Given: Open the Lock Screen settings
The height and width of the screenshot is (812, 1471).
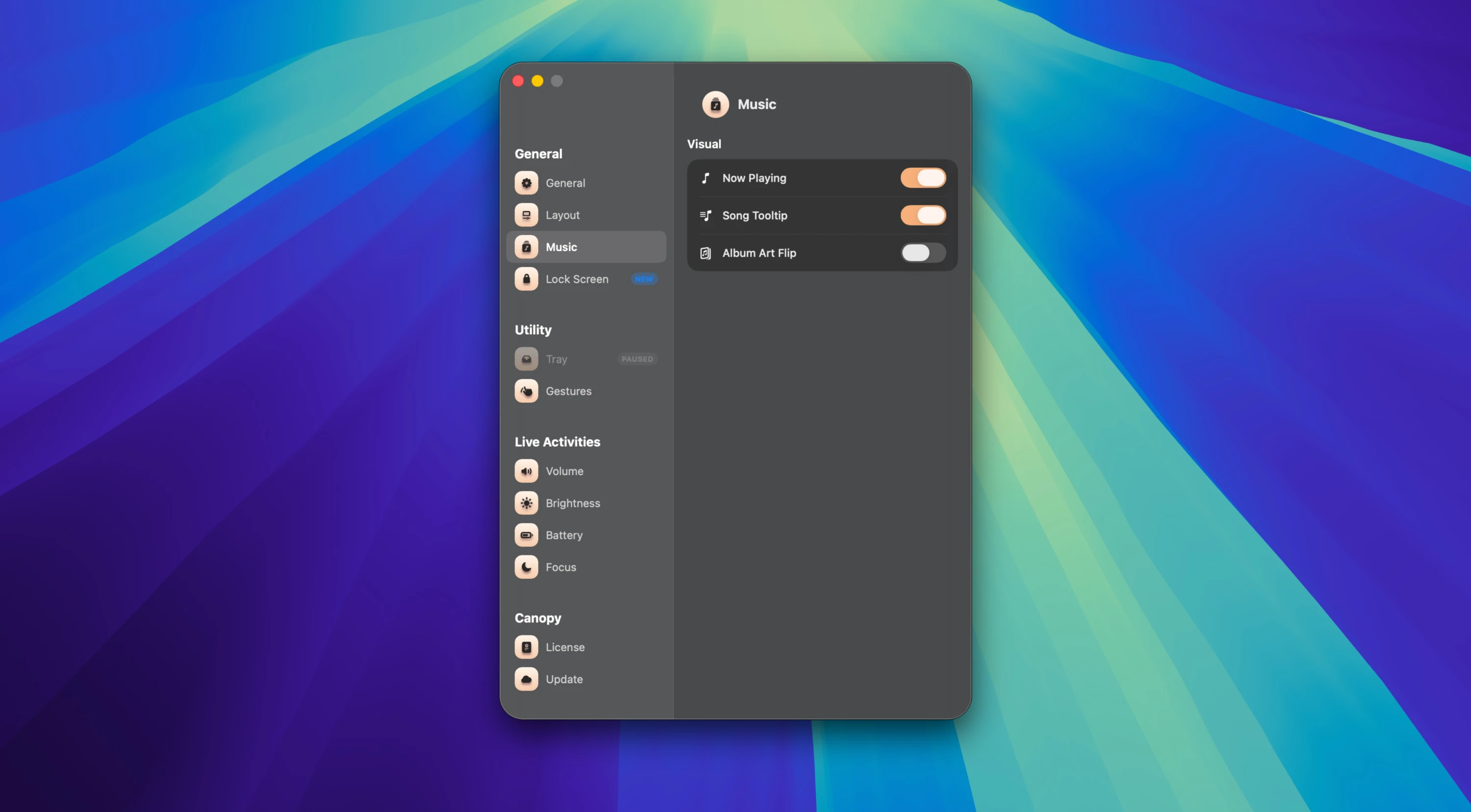Looking at the screenshot, I should (586, 279).
